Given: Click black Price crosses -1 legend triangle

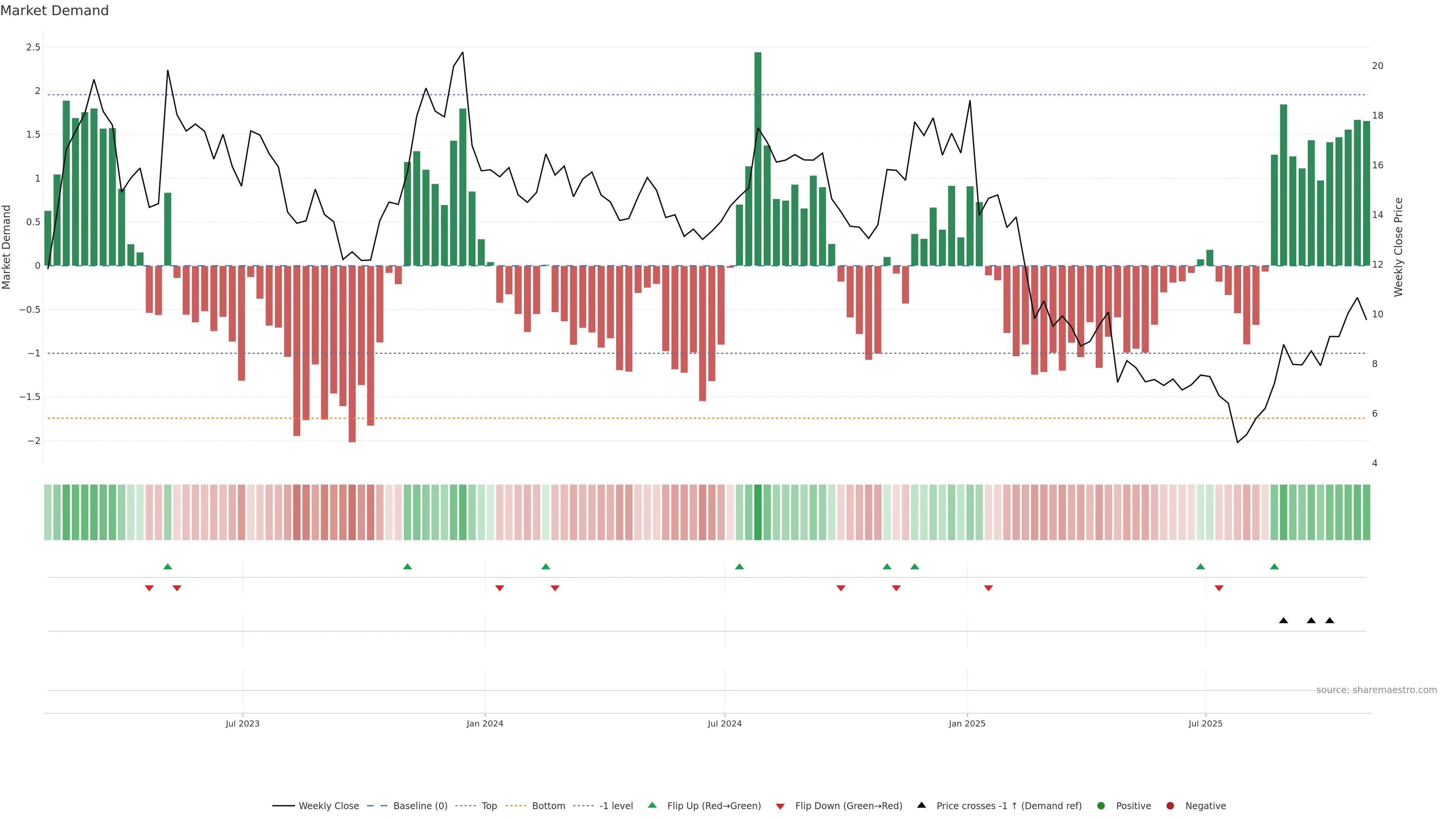Looking at the screenshot, I should (x=921, y=805).
